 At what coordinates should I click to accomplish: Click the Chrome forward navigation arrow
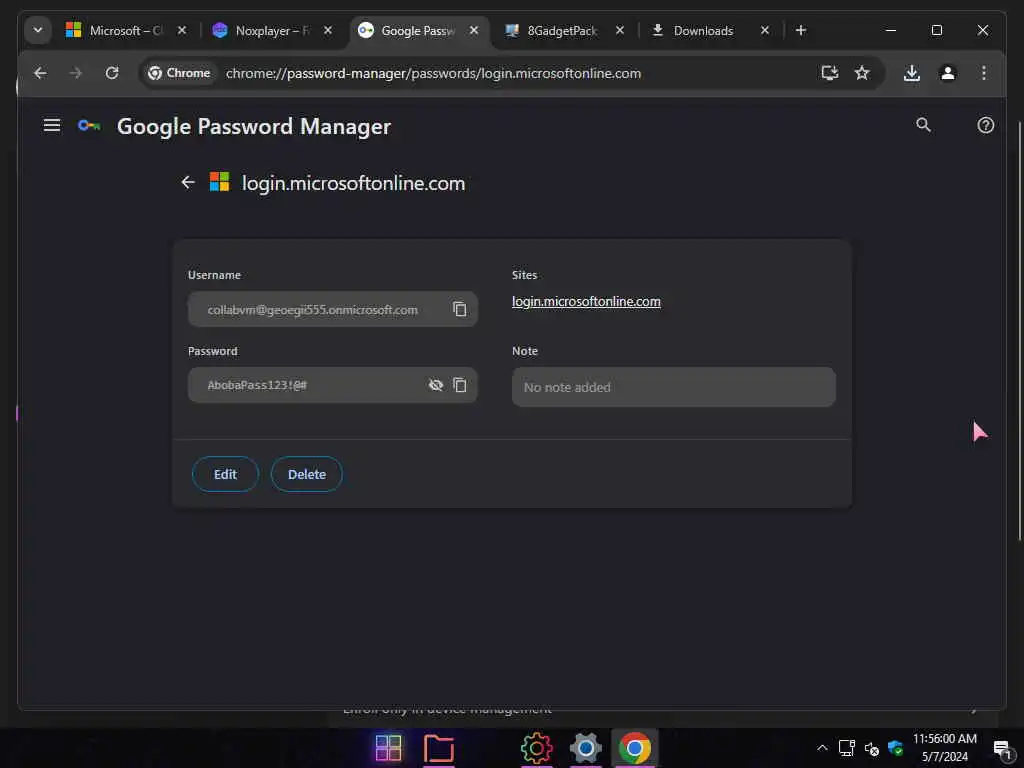76,73
